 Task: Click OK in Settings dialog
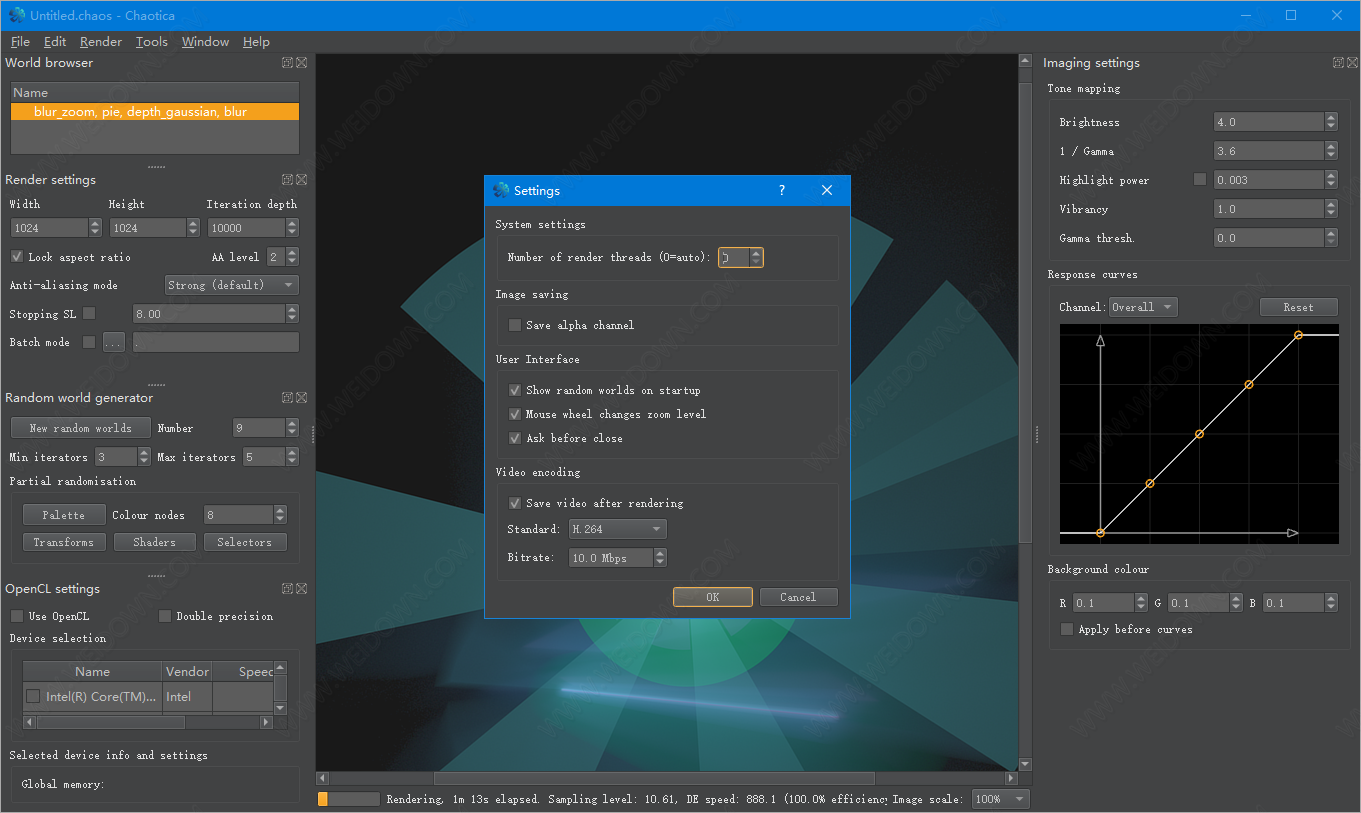pos(713,597)
